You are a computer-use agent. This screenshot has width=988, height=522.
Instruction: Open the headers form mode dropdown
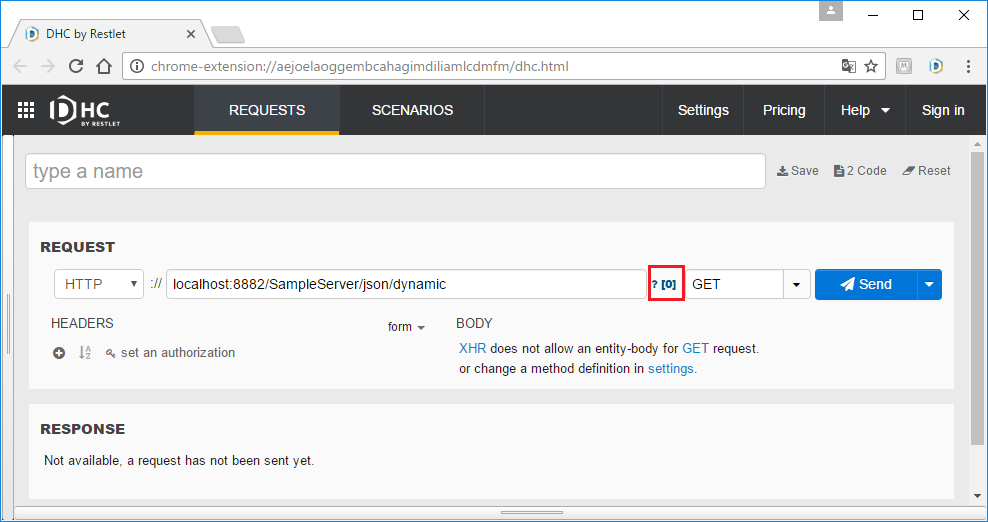click(x=406, y=327)
